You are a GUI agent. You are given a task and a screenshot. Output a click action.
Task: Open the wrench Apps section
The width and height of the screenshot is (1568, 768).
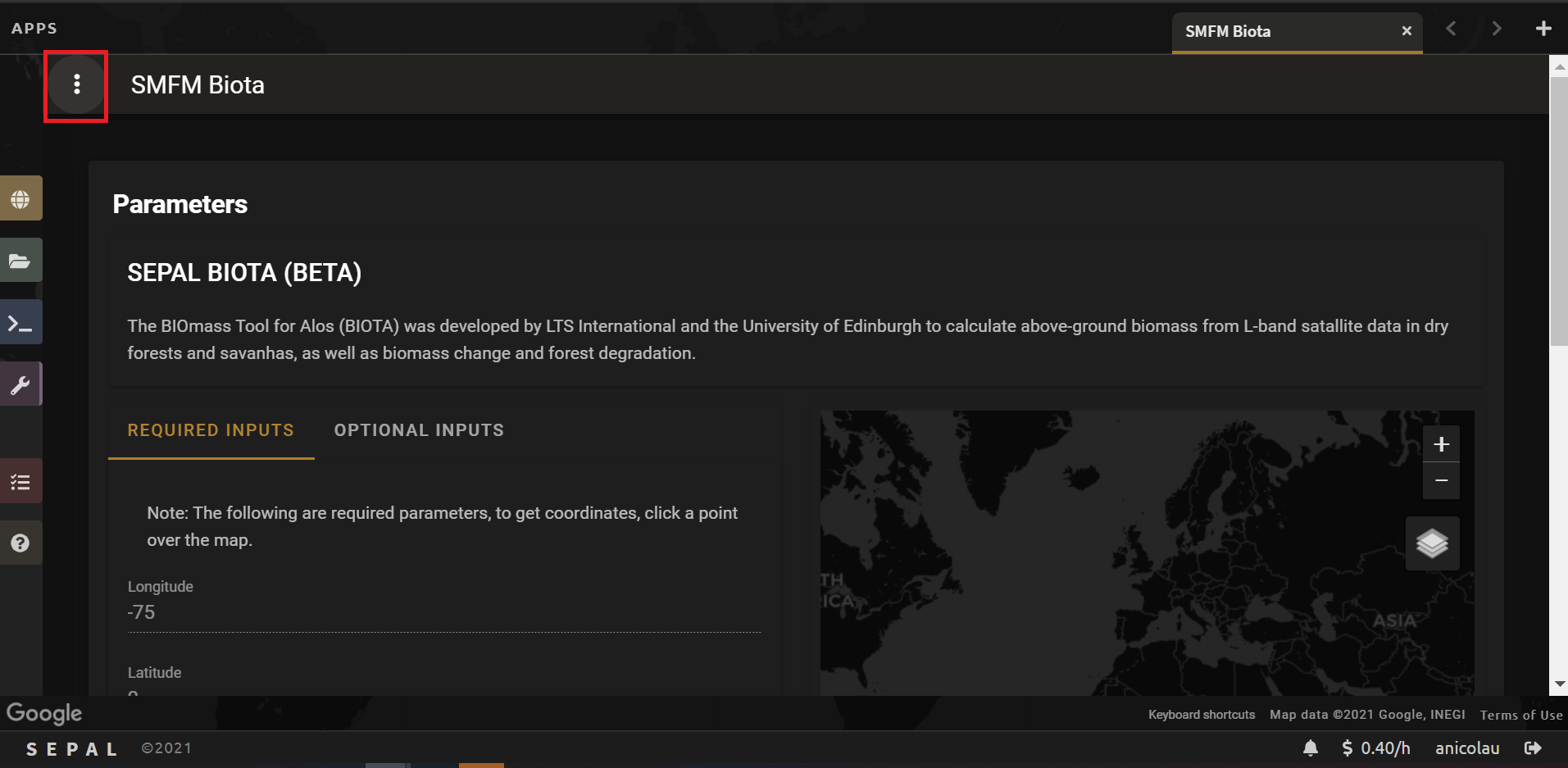(20, 384)
